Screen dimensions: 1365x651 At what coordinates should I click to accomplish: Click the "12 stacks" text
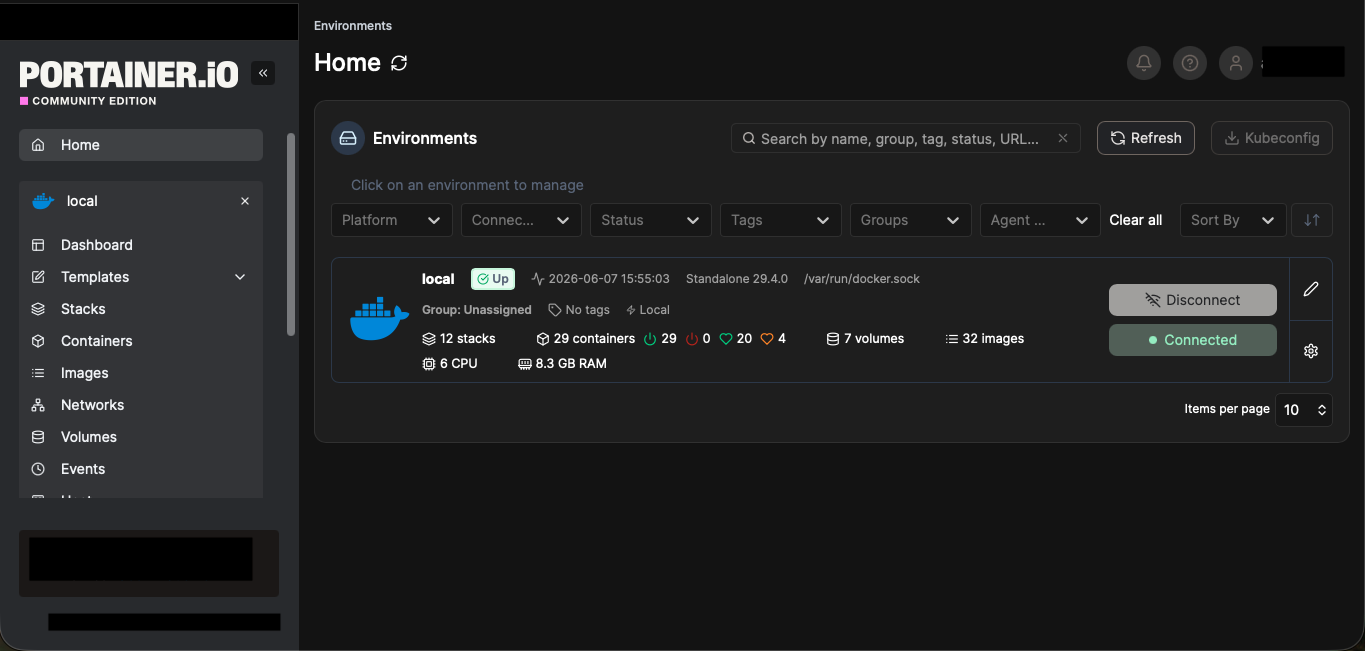(468, 339)
